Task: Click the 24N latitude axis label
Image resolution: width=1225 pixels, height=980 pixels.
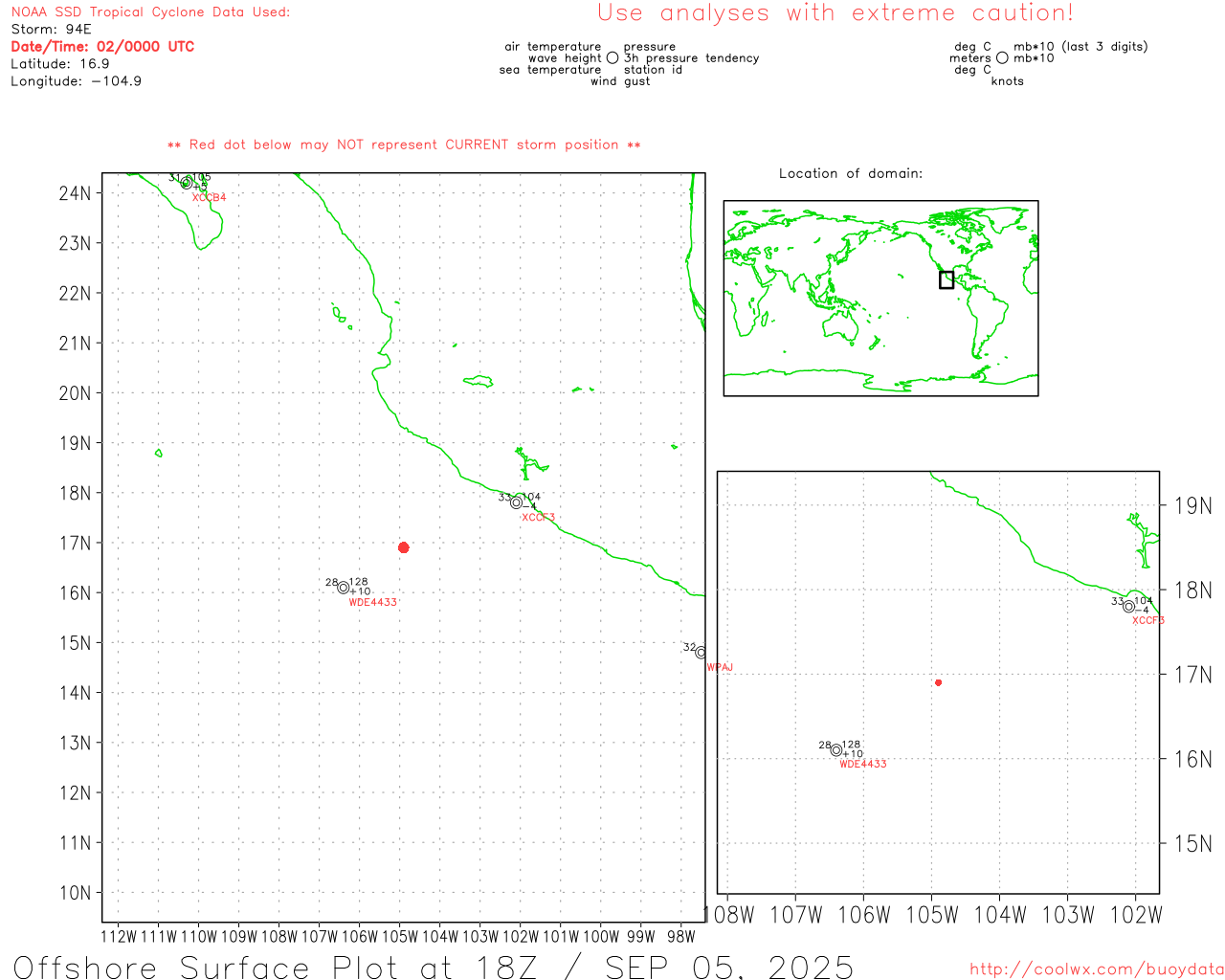Action: click(75, 193)
